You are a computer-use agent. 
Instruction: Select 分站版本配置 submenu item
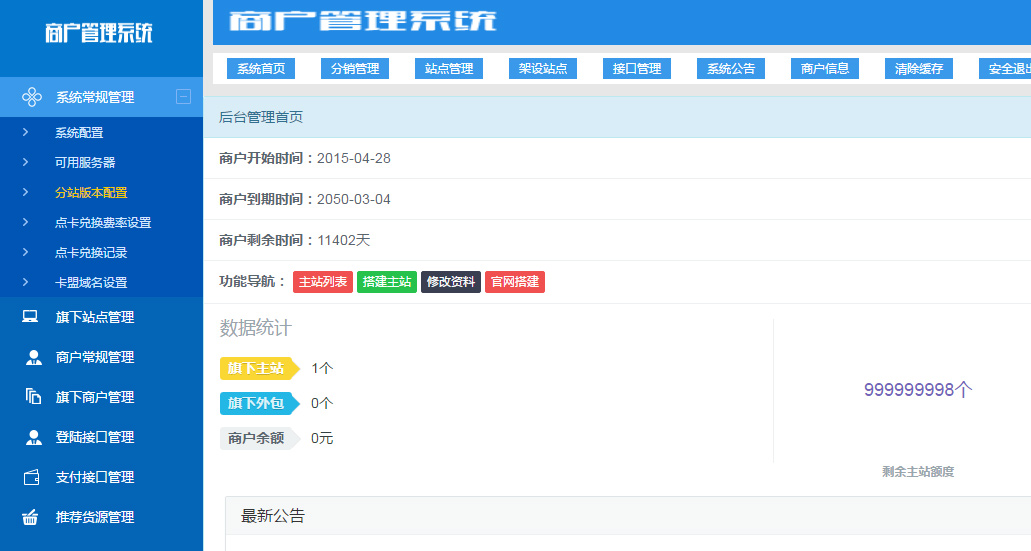(x=91, y=192)
